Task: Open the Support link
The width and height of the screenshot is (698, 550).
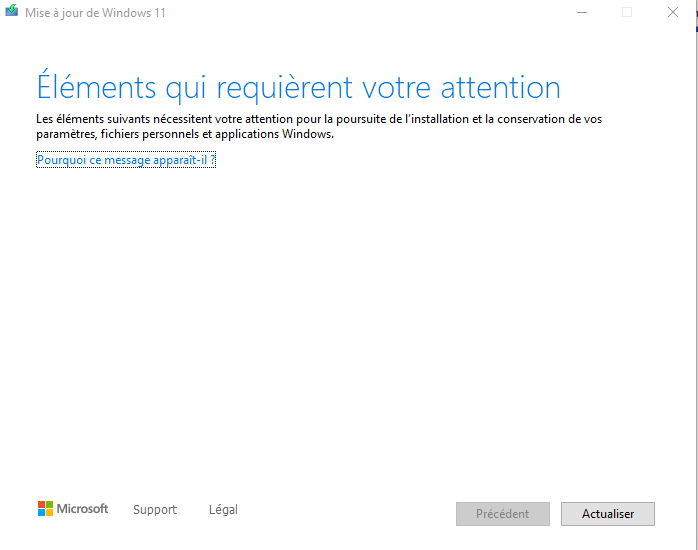Action: point(155,510)
